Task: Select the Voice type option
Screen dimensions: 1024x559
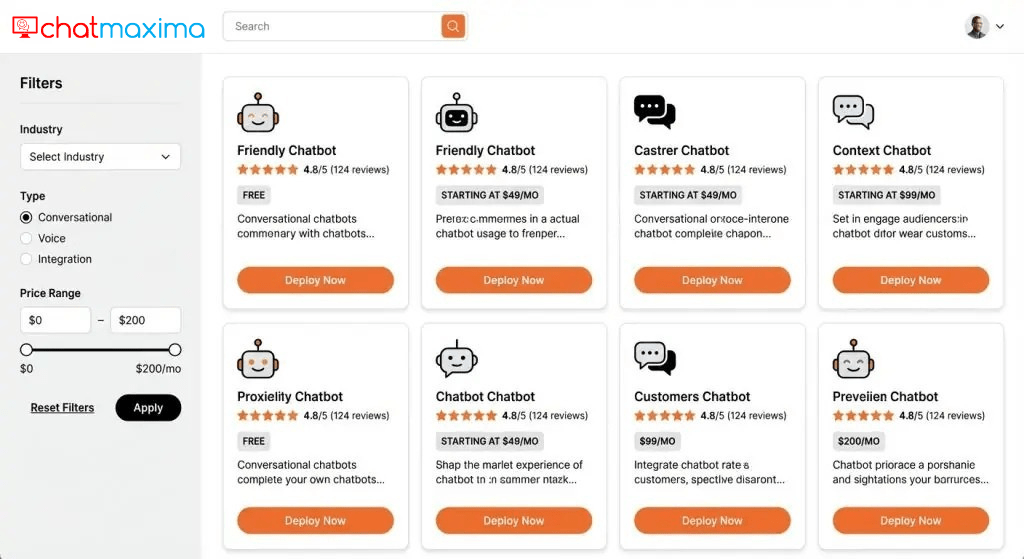Action: click(27, 238)
